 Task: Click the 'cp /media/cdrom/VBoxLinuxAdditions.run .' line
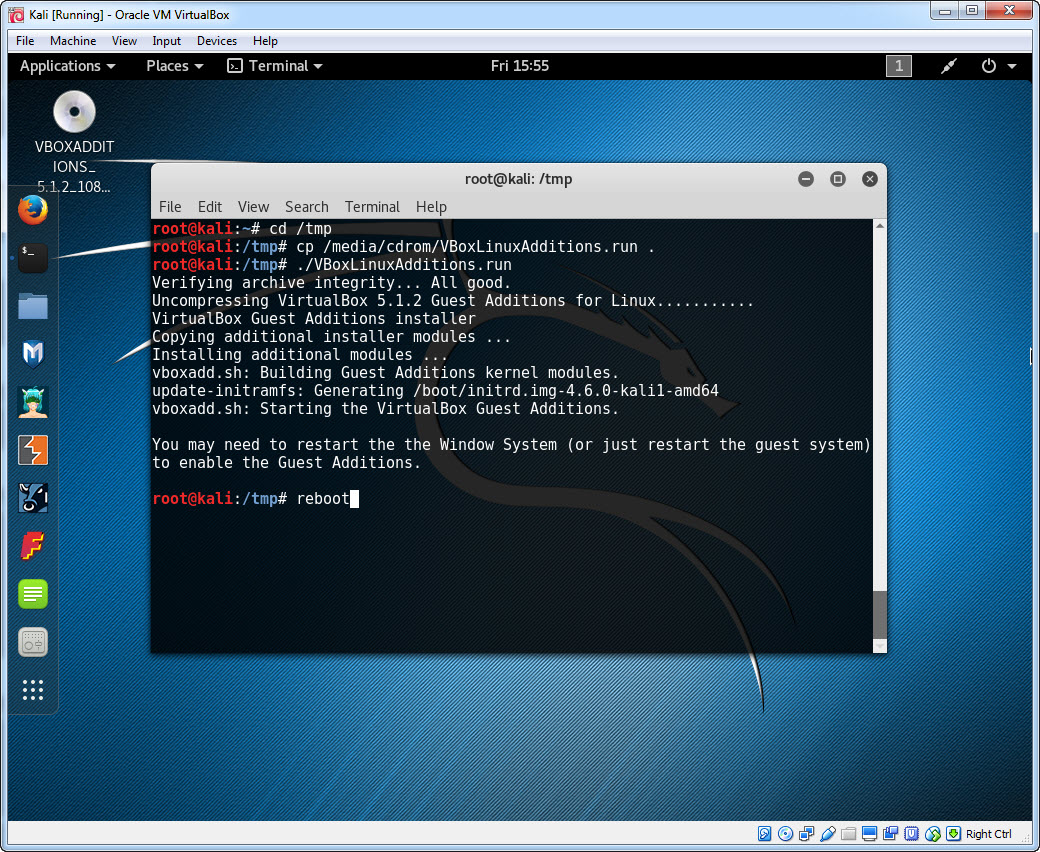(403, 247)
